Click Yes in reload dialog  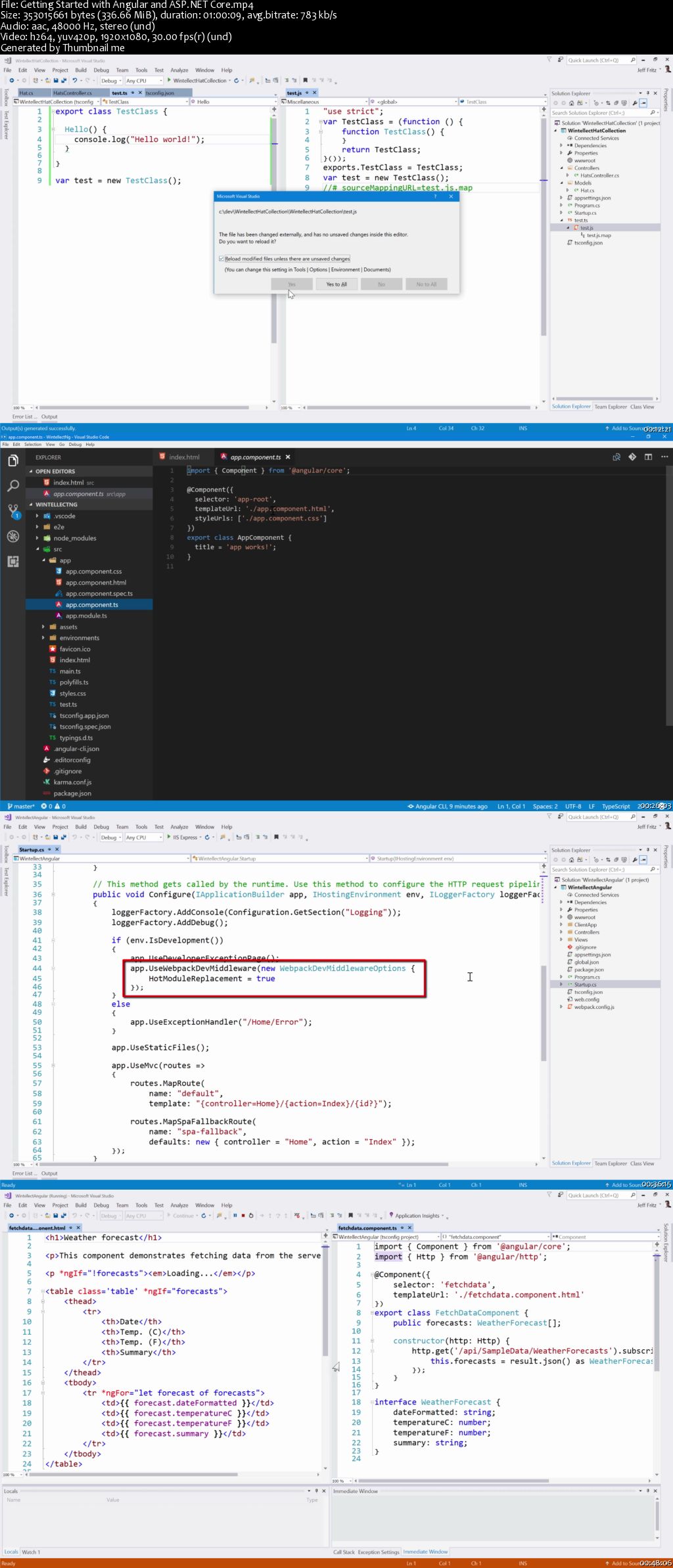[292, 284]
